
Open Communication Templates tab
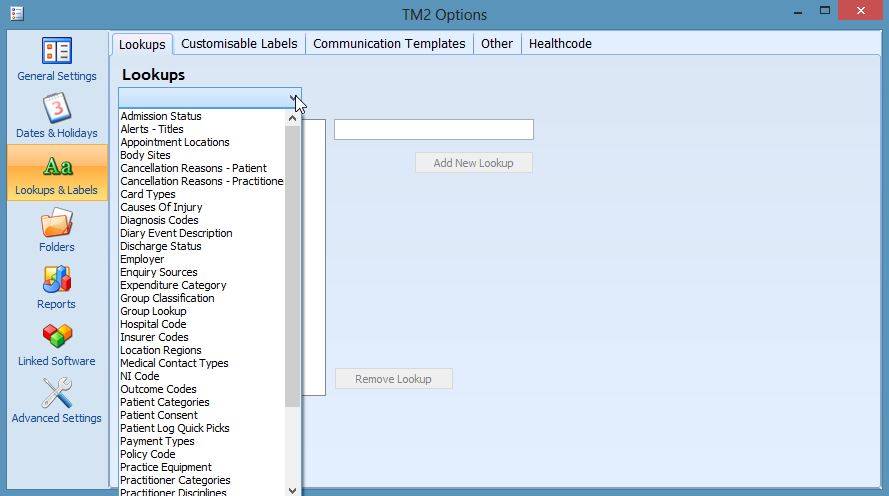[389, 44]
